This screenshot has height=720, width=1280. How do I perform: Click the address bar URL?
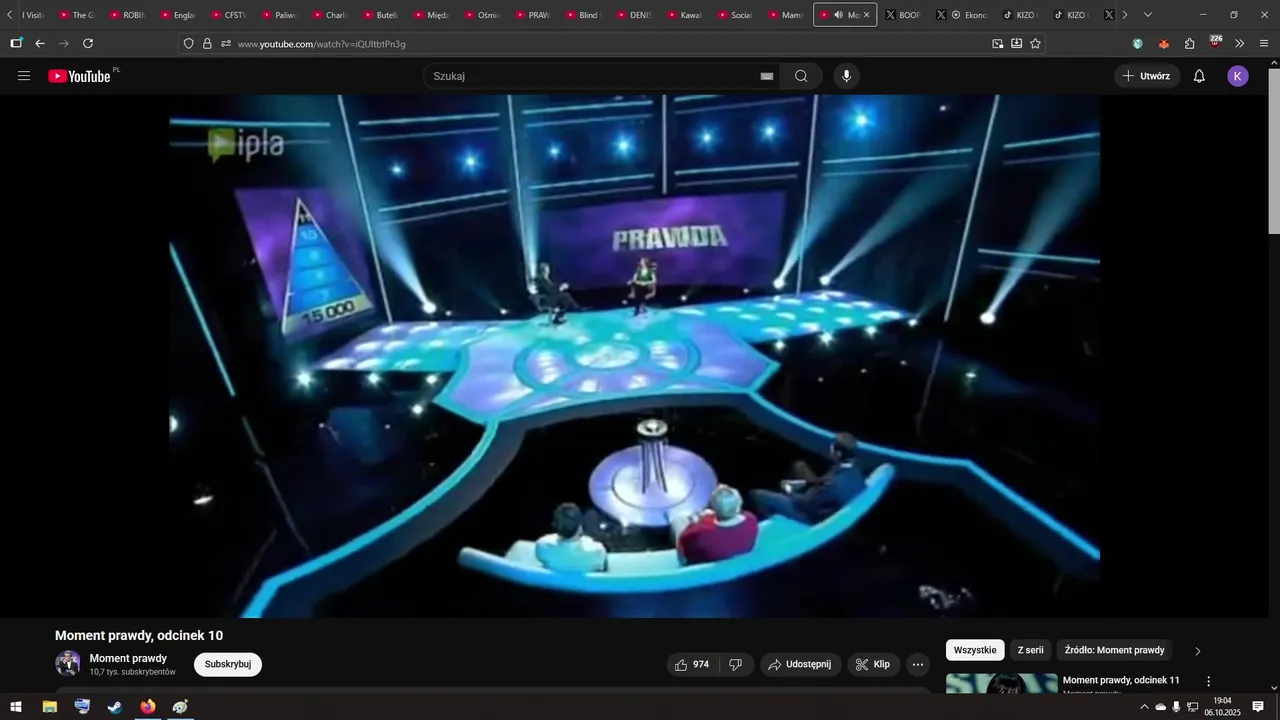(x=322, y=44)
